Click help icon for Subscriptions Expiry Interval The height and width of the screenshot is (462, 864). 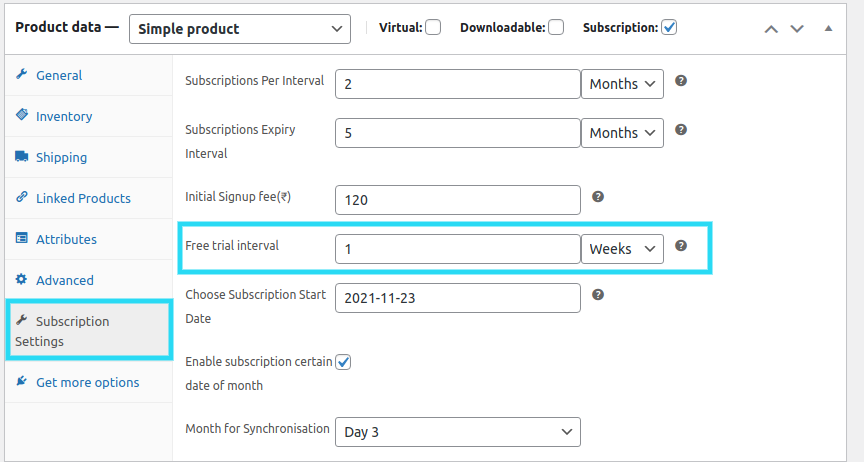(x=681, y=130)
